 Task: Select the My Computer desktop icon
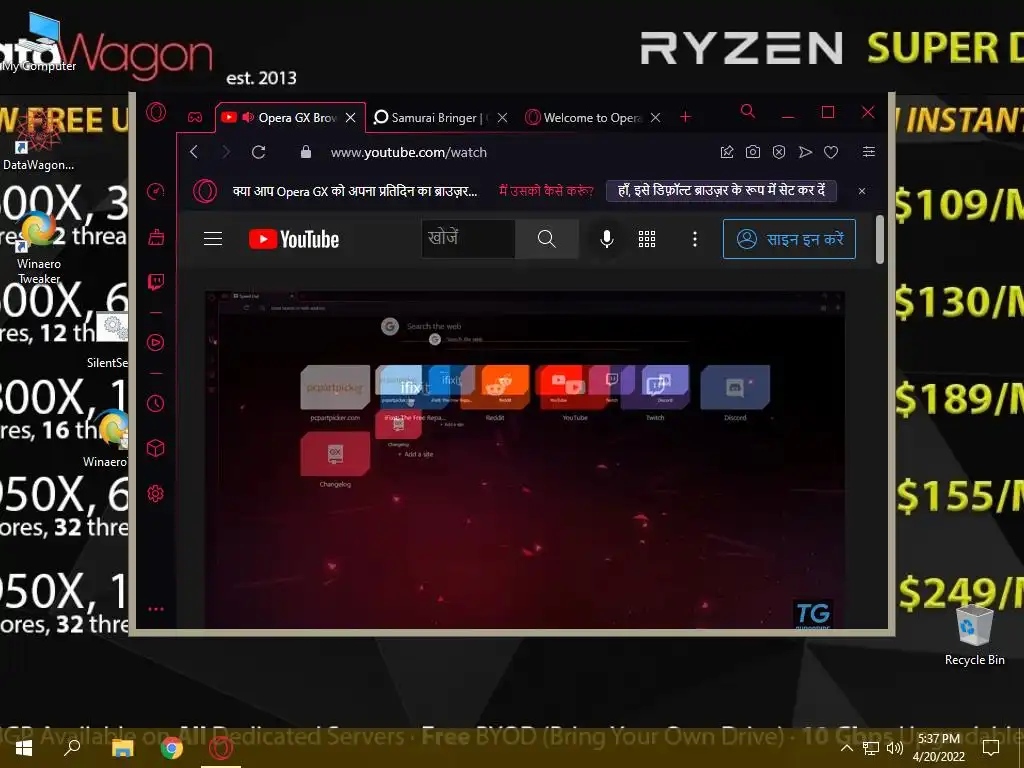[x=38, y=42]
